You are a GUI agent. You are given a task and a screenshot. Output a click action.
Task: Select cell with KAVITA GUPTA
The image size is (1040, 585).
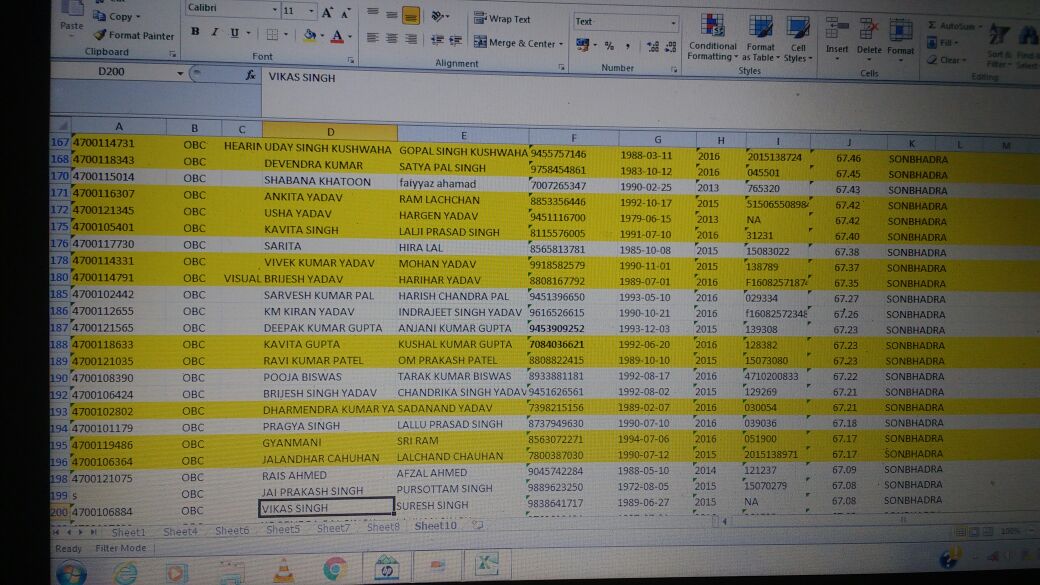(x=329, y=344)
